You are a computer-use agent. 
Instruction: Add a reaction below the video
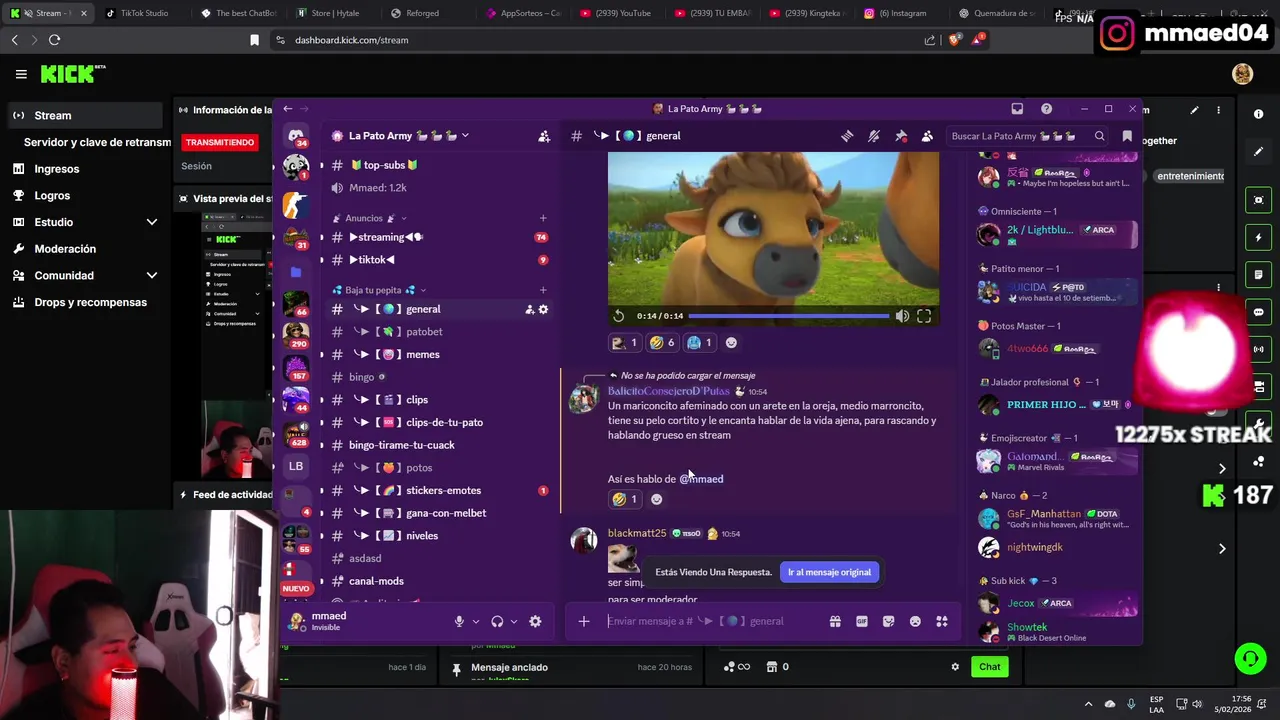[731, 343]
